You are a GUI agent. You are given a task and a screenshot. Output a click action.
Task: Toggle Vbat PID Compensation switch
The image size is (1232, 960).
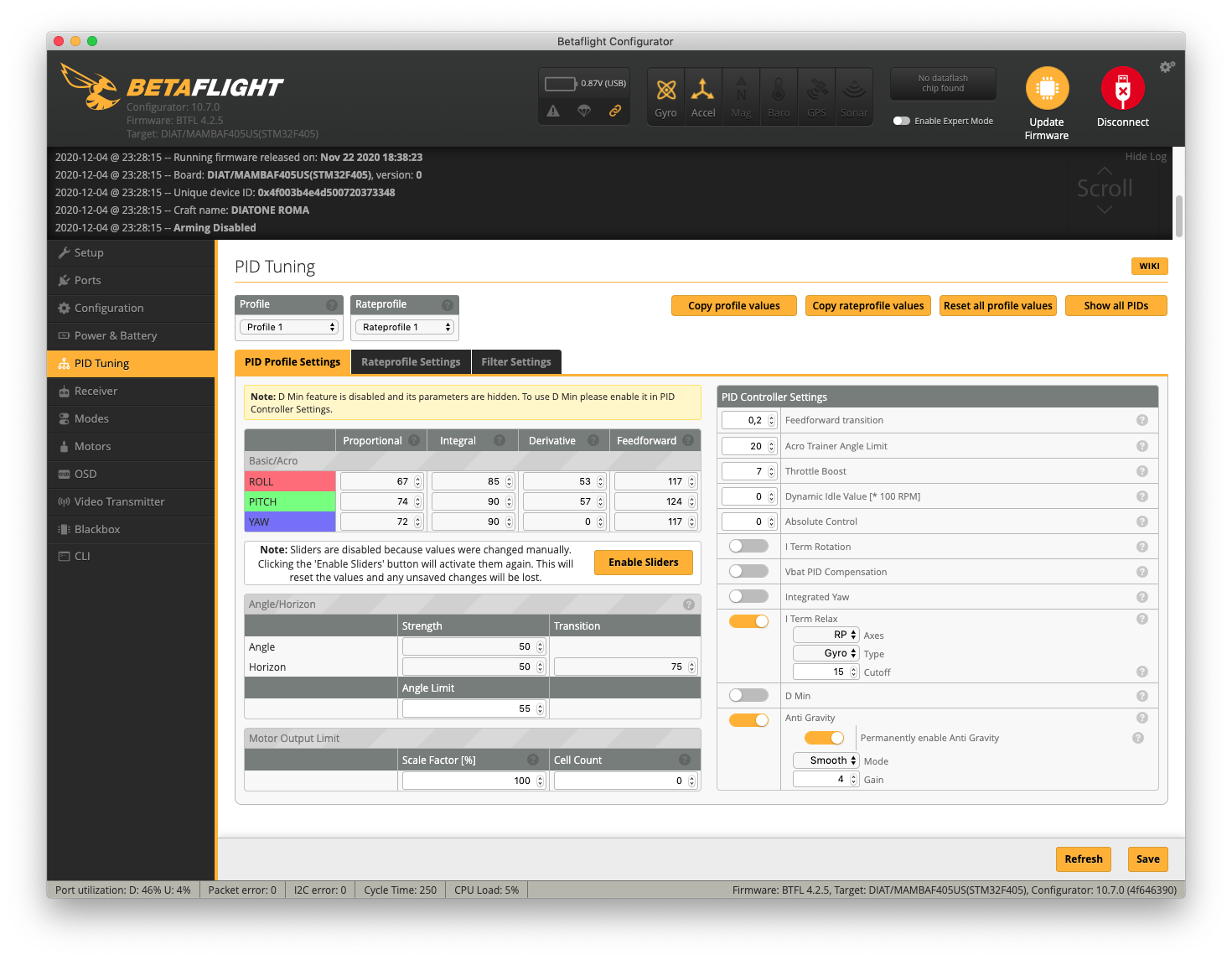[748, 571]
